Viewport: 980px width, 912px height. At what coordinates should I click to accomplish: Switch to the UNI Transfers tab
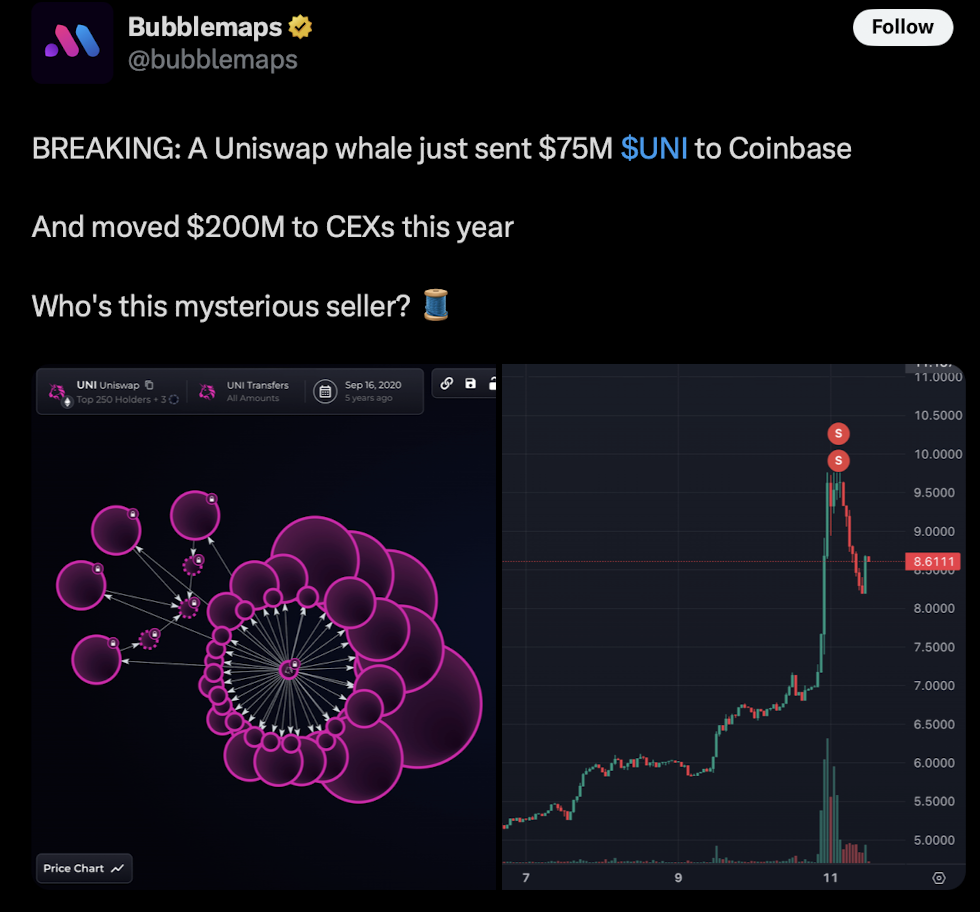(256, 386)
